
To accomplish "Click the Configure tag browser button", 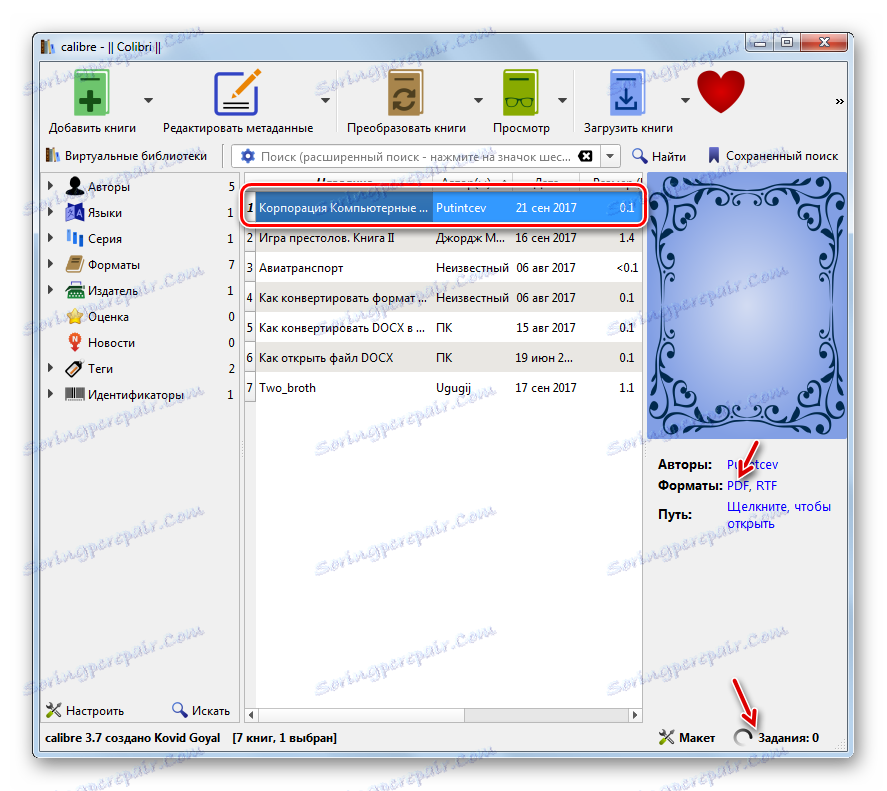I will tap(84, 710).
